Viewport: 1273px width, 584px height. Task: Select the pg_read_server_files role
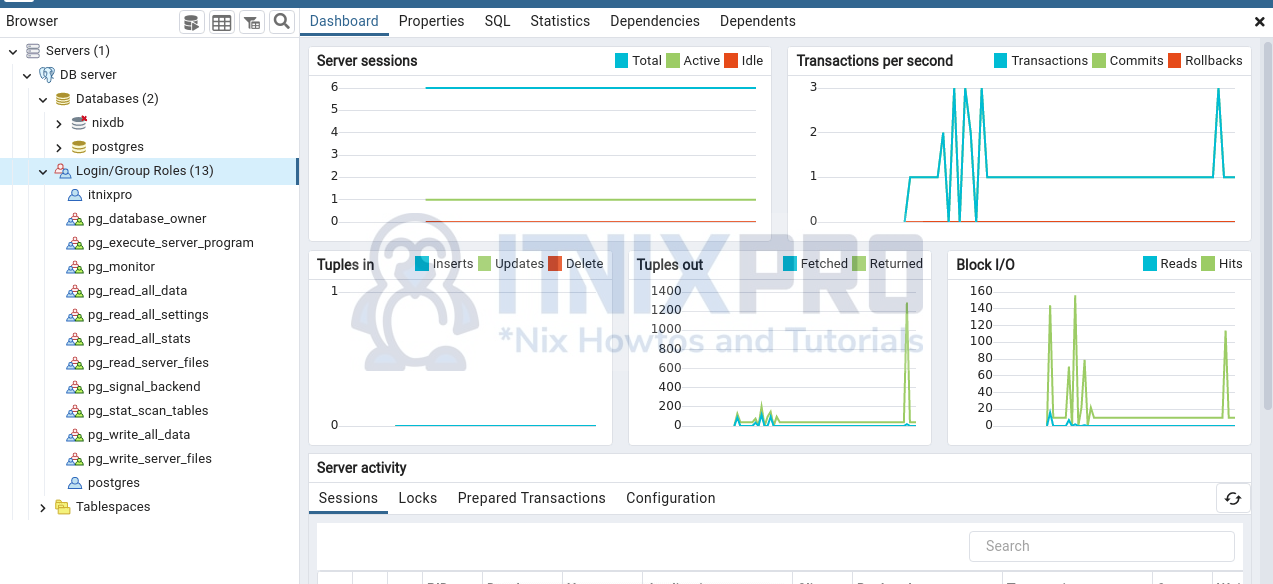tap(148, 363)
